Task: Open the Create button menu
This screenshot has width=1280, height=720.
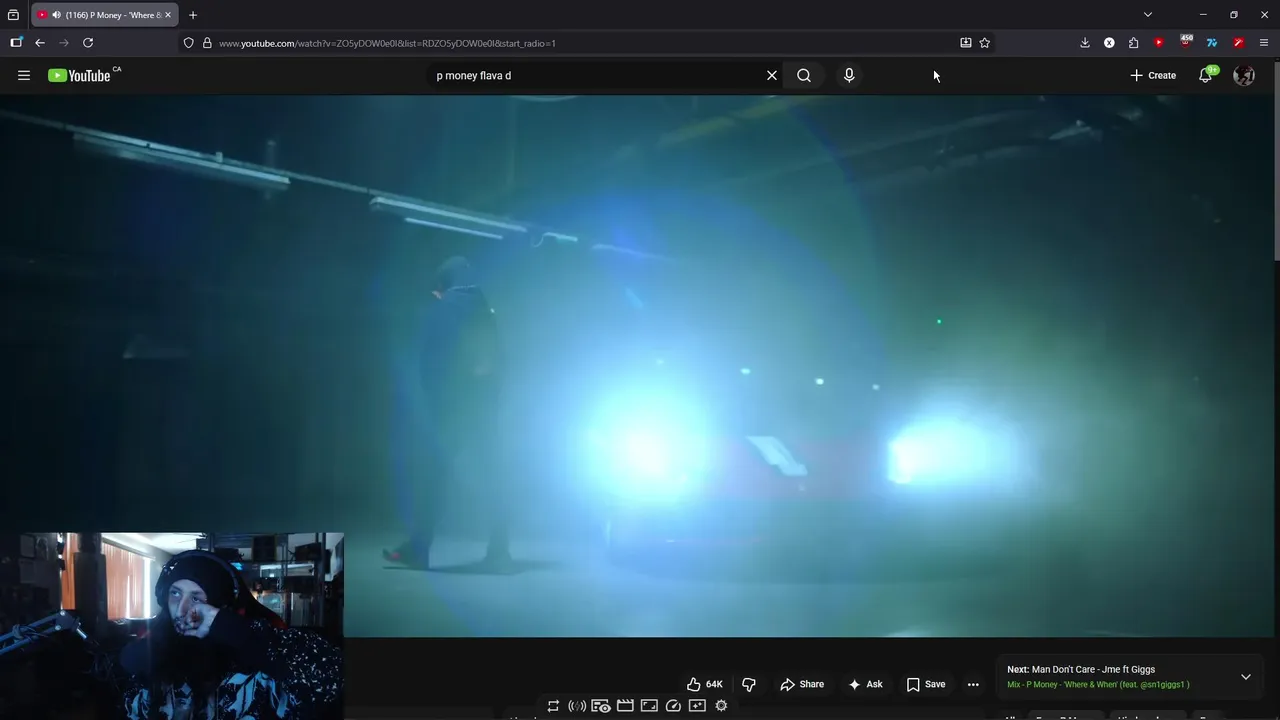Action: pos(1153,75)
